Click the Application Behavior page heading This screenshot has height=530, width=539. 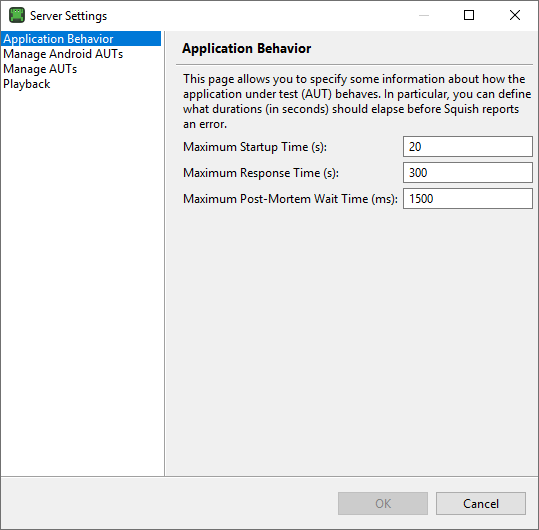click(246, 48)
